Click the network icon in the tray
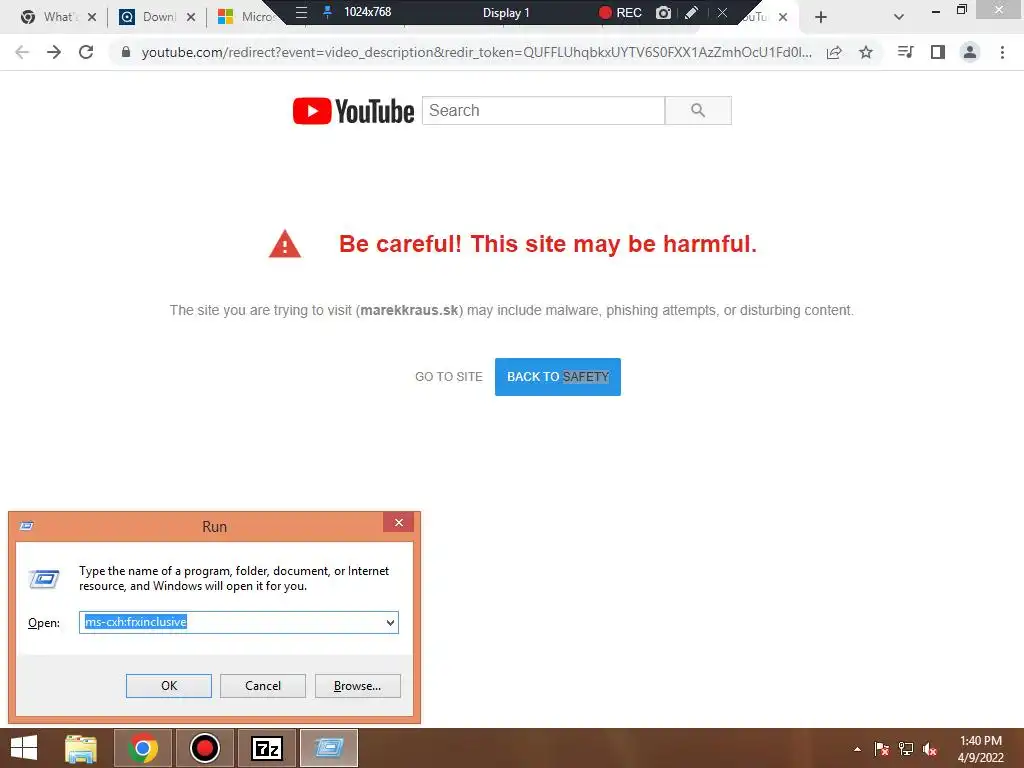Screen dimensions: 1024x768 (906, 749)
